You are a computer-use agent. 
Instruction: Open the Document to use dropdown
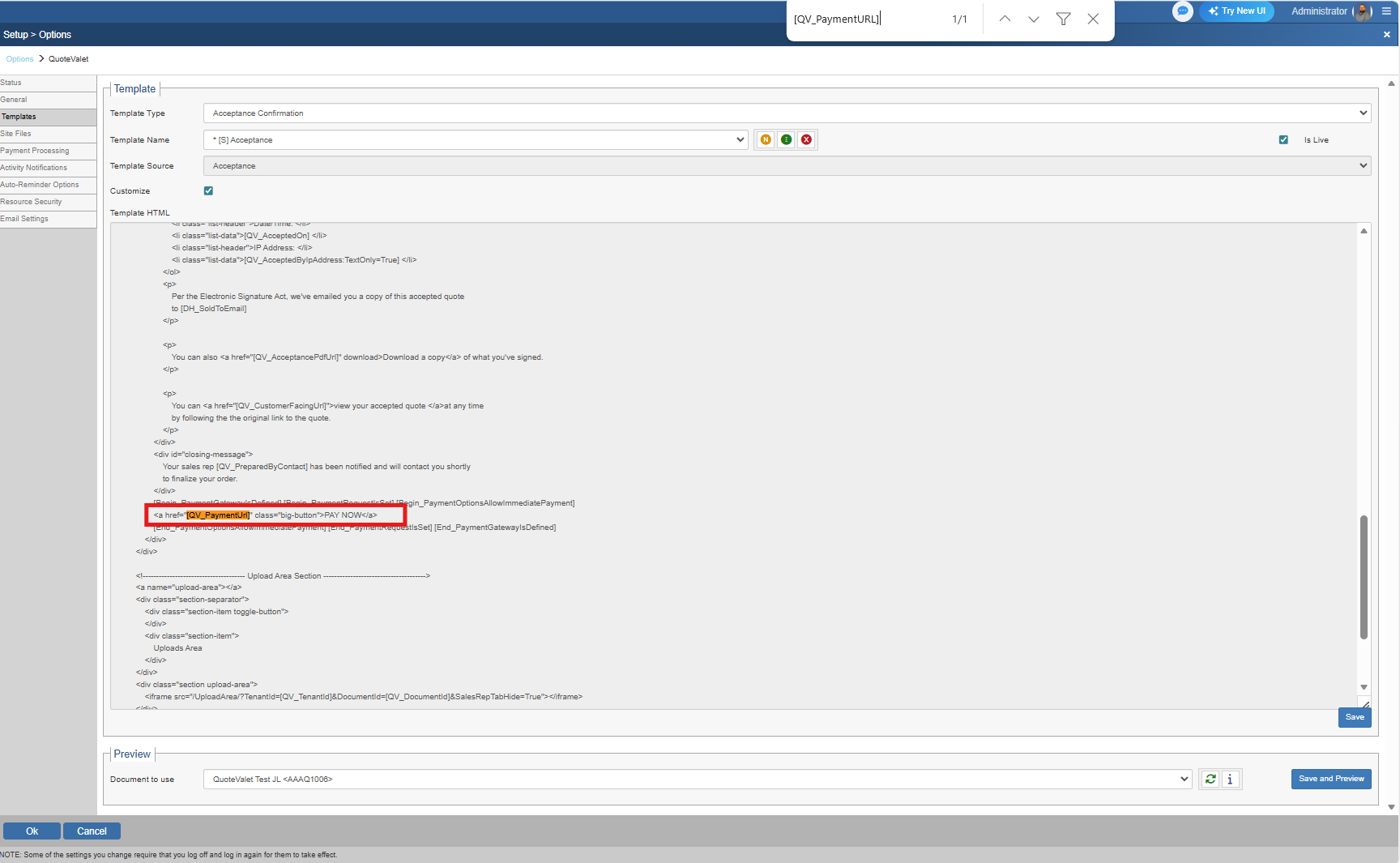click(x=697, y=780)
